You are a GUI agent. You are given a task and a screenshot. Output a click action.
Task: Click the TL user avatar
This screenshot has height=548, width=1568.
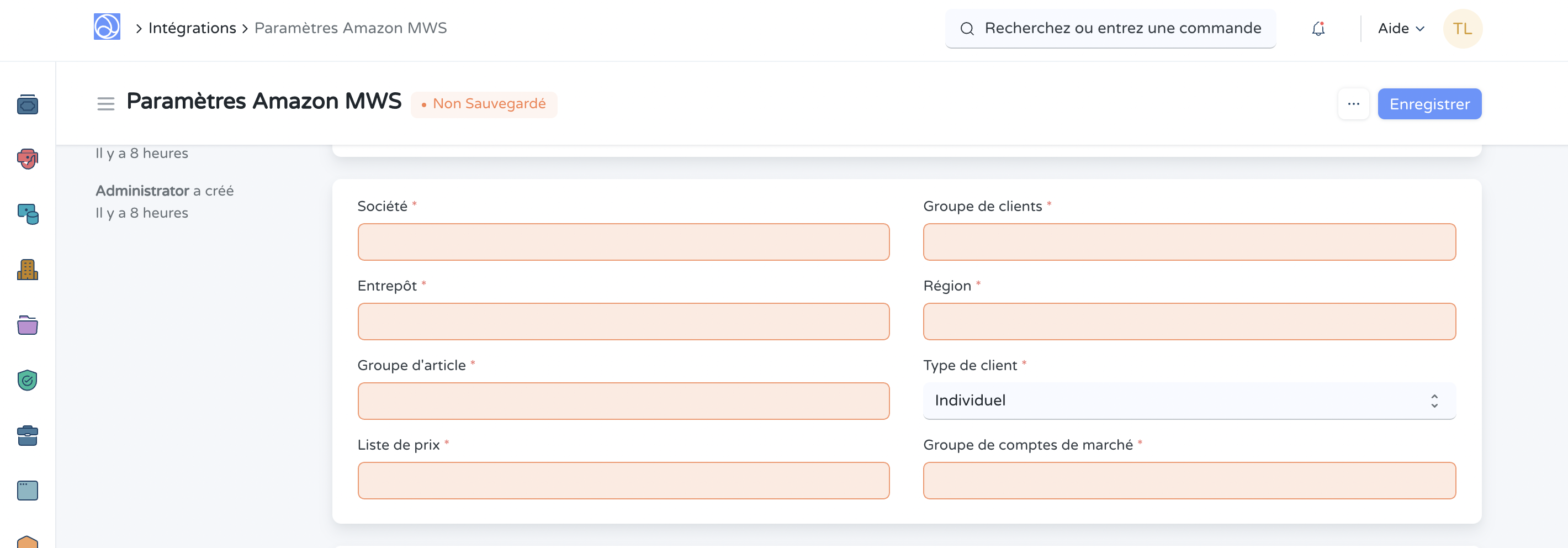coord(1462,29)
